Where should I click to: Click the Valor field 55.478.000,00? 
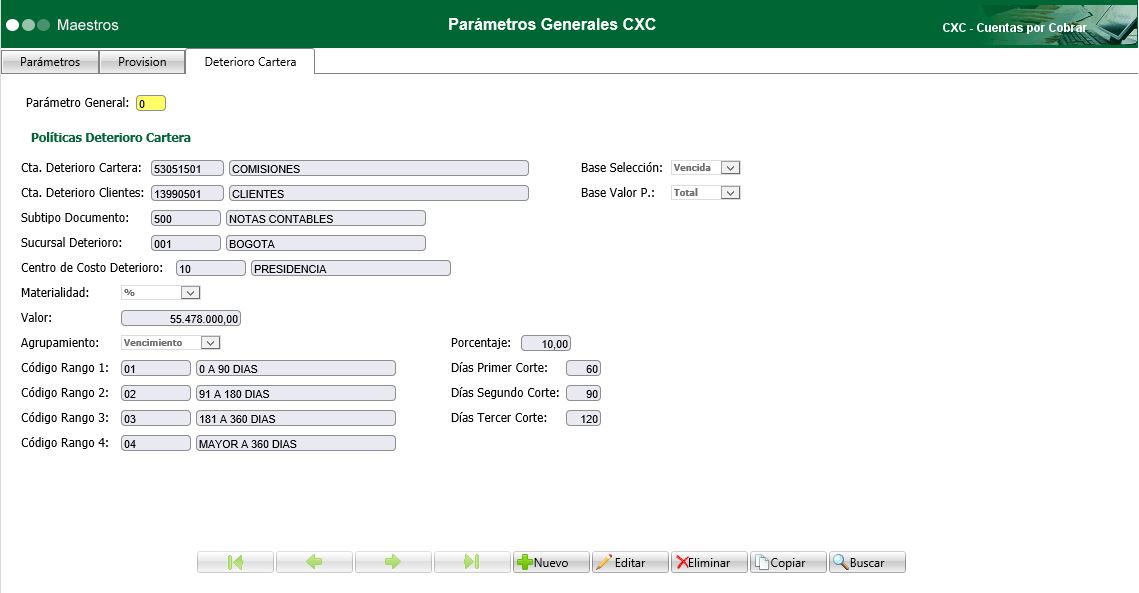(x=181, y=318)
